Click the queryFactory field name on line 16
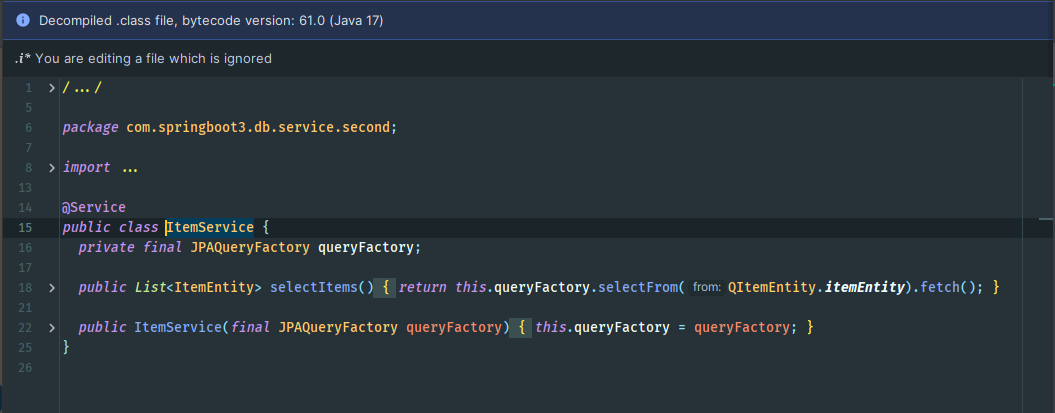The width and height of the screenshot is (1055, 413). pos(365,248)
